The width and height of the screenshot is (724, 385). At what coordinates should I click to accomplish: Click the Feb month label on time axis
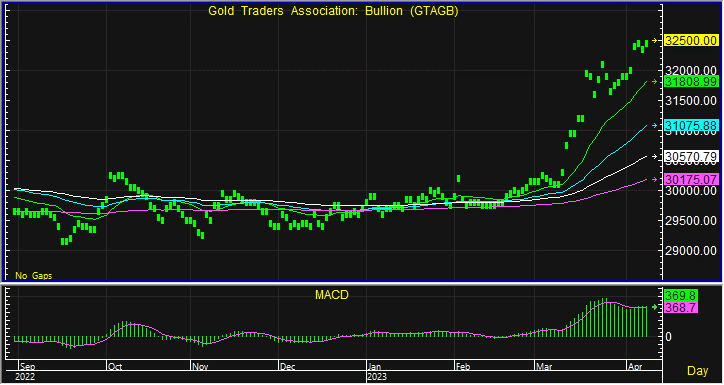pos(463,367)
